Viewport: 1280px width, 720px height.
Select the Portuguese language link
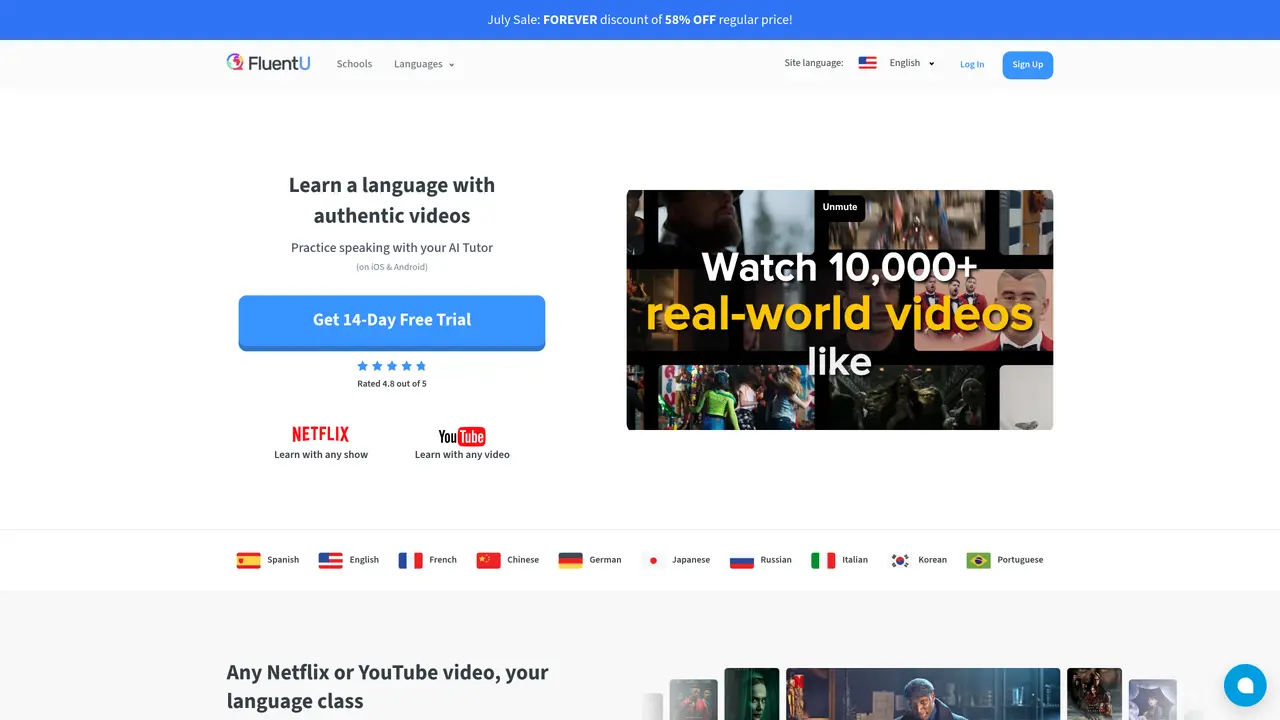tap(1020, 560)
